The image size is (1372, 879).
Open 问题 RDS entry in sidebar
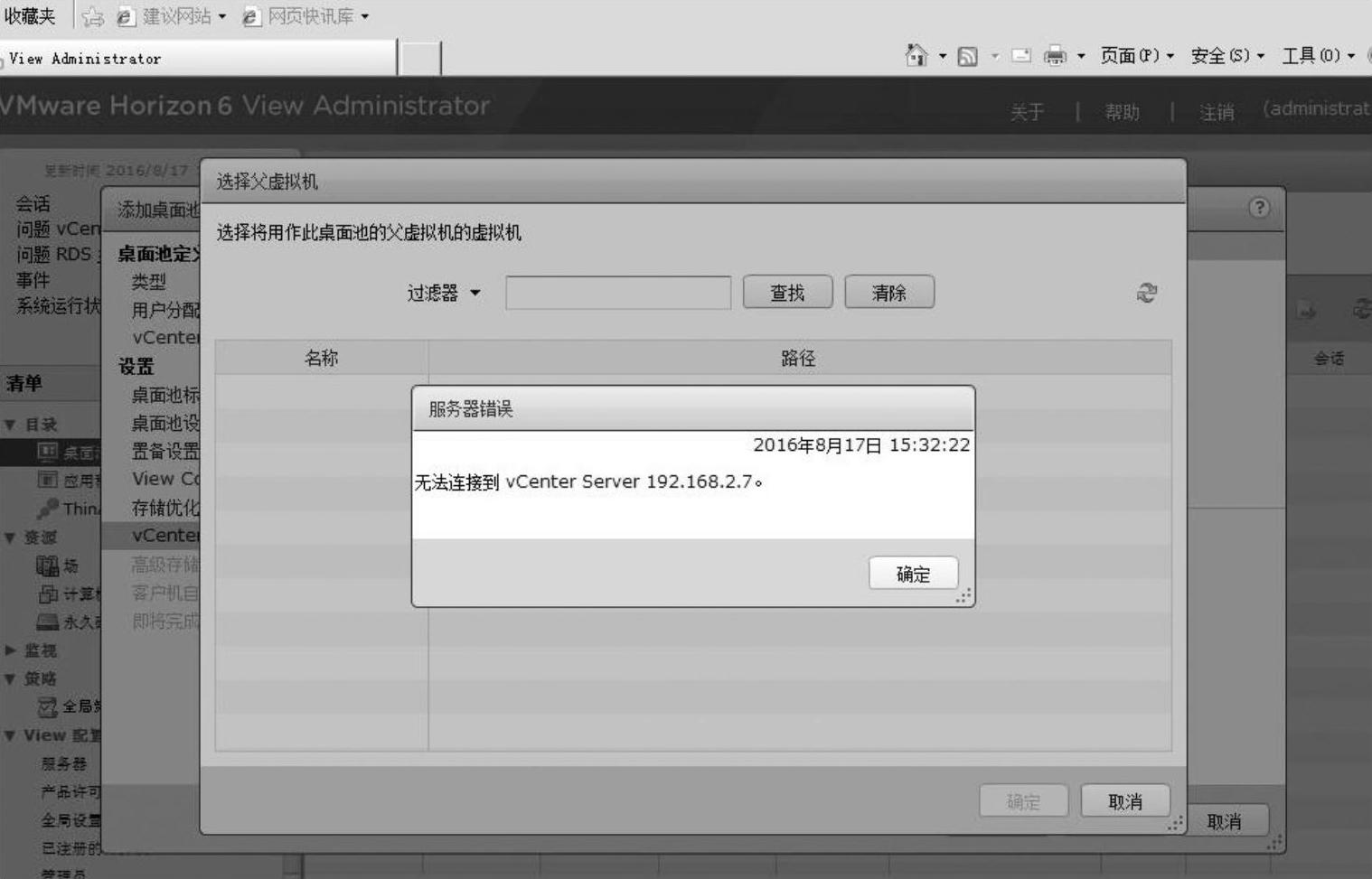point(58,255)
